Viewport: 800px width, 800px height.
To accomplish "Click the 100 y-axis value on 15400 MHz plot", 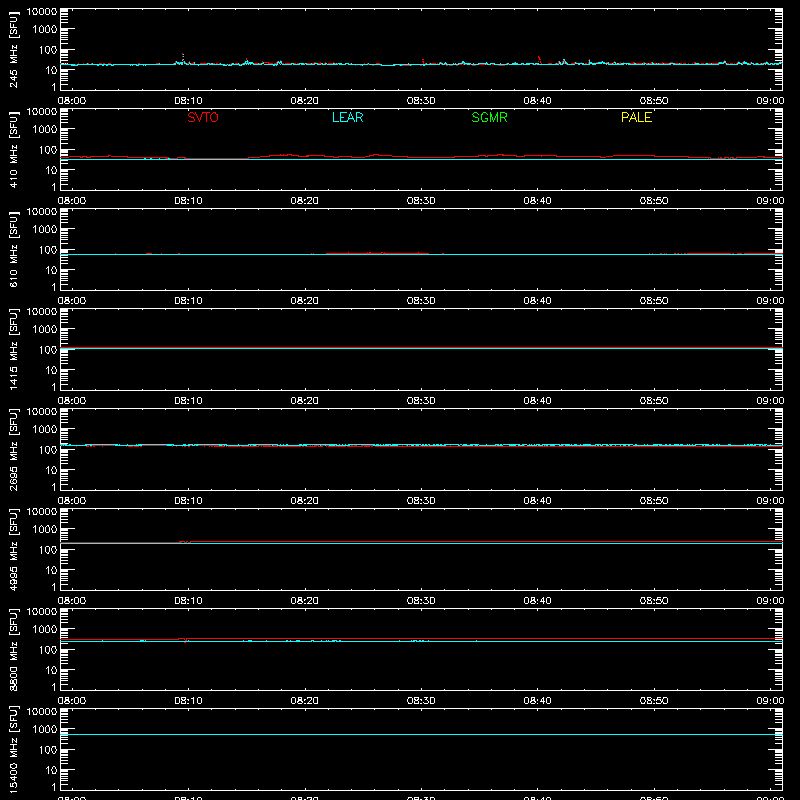I will (x=48, y=750).
